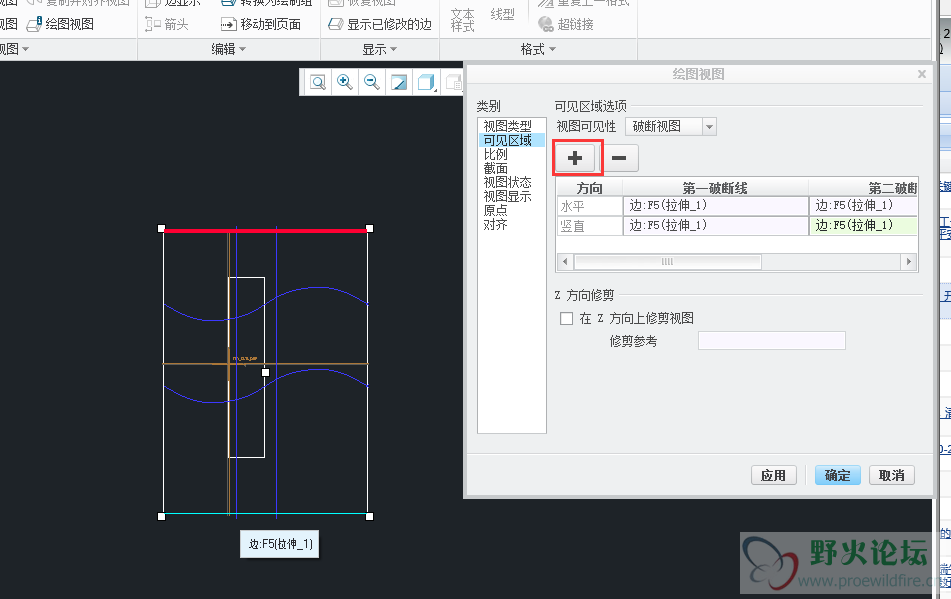Viewport: 951px width, 599px height.
Task: Open the Display Style cube icon
Action: [427, 82]
